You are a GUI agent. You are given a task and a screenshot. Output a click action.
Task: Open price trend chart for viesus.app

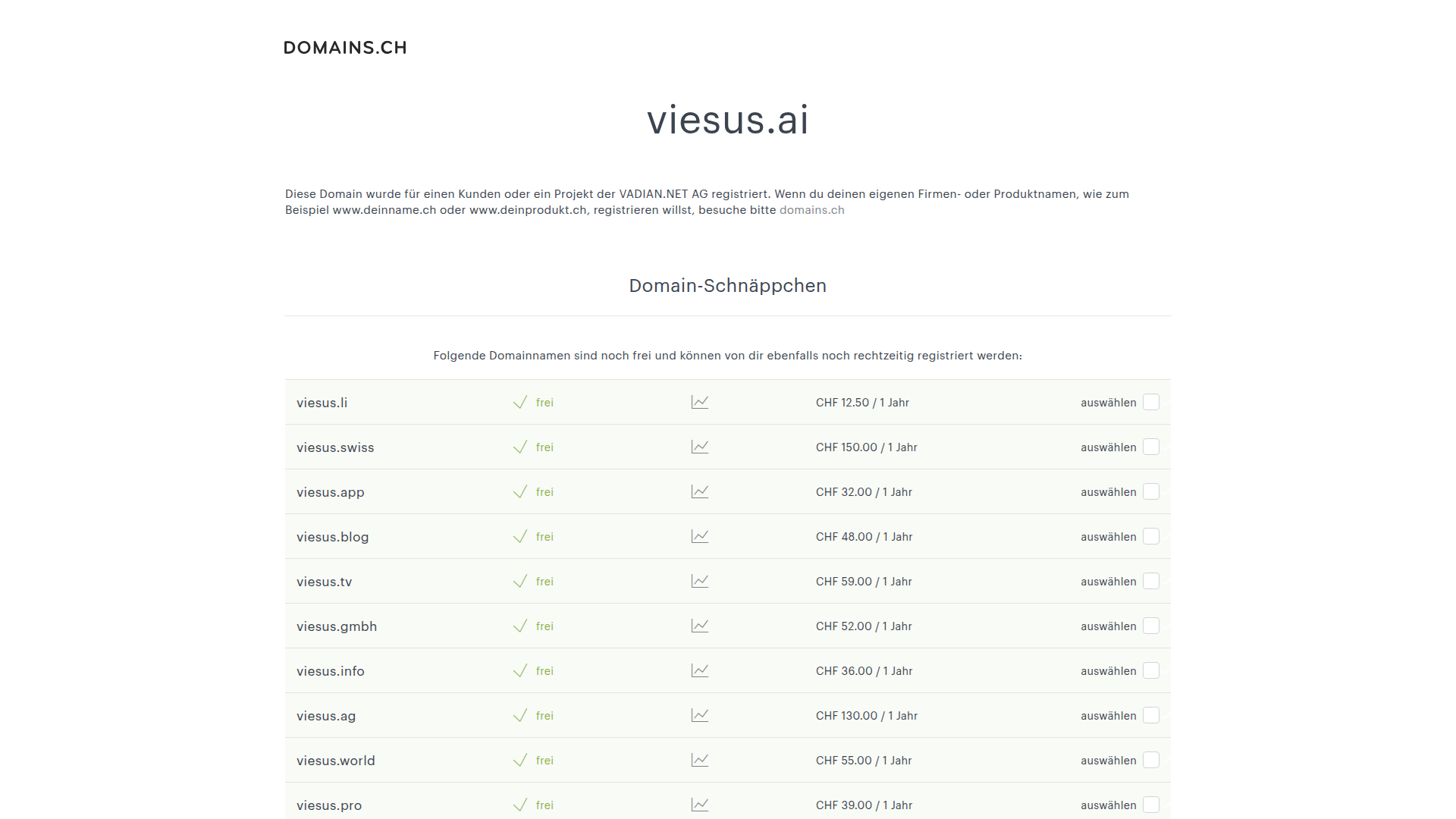(700, 491)
